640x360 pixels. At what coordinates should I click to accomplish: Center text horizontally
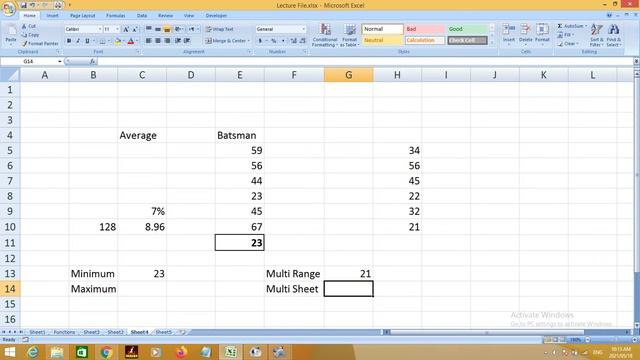(158, 41)
